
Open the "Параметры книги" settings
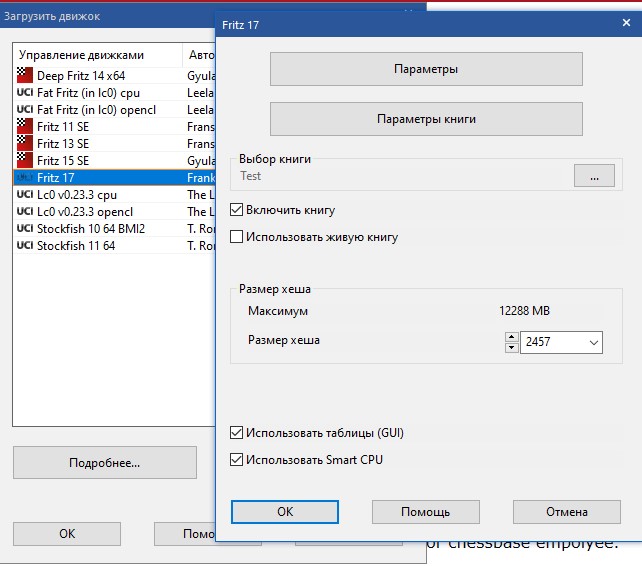pyautogui.click(x=426, y=119)
